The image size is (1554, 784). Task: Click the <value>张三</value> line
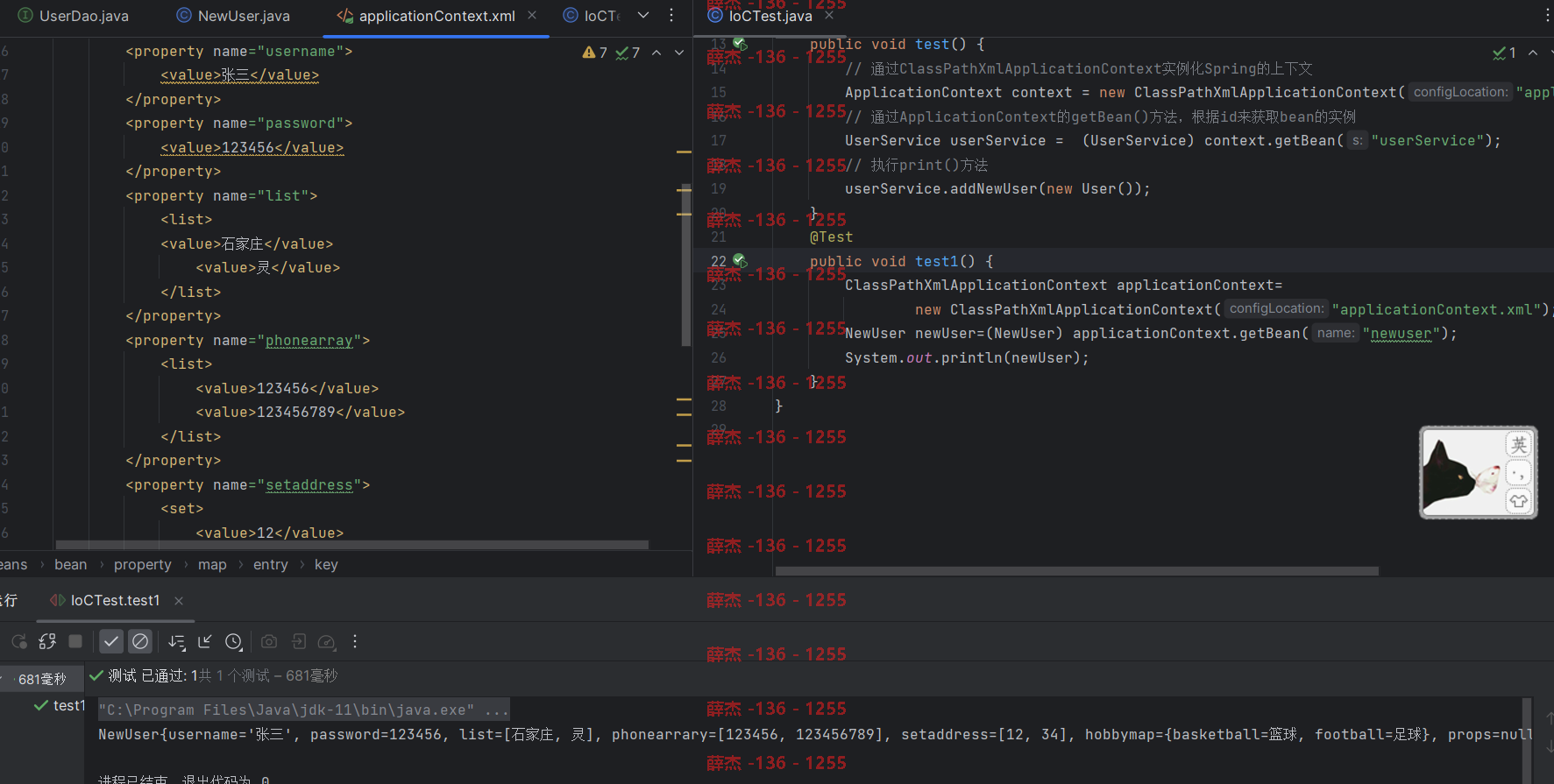239,75
